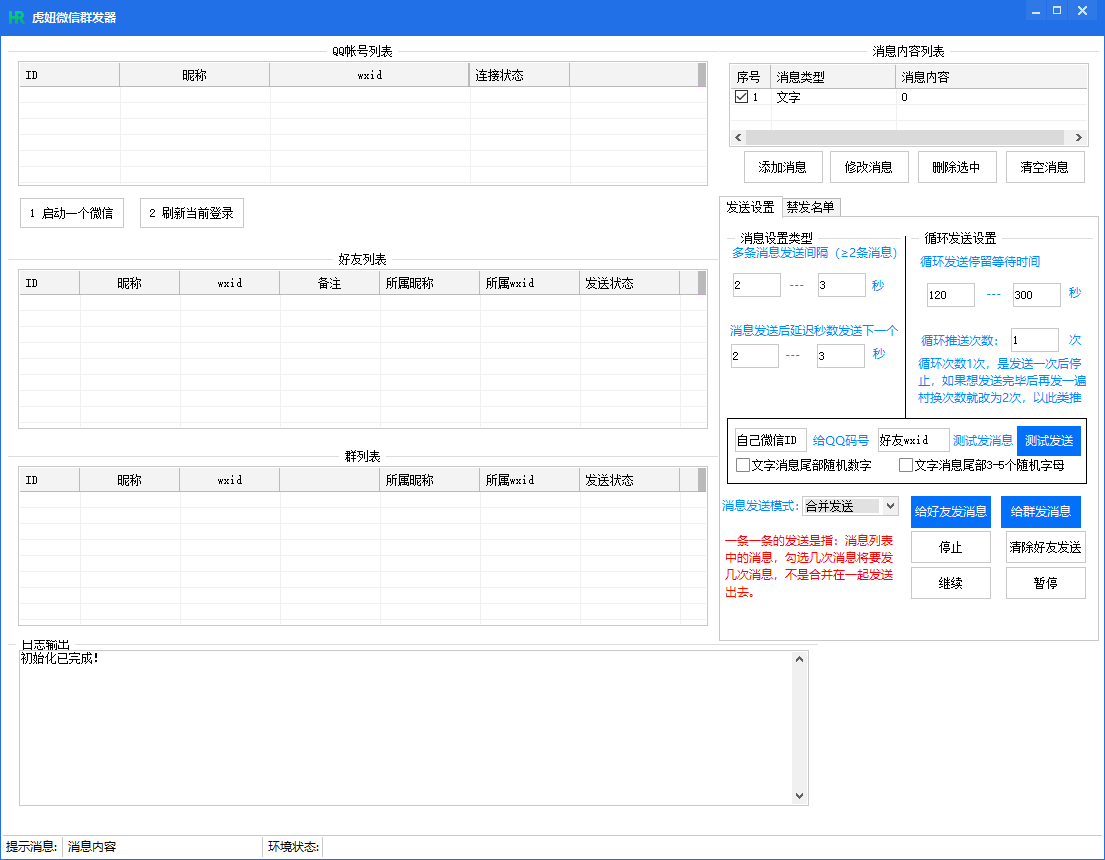Viewport: 1105px width, 860px height.
Task: Click 消息内容 column header in message list
Action: pos(992,77)
